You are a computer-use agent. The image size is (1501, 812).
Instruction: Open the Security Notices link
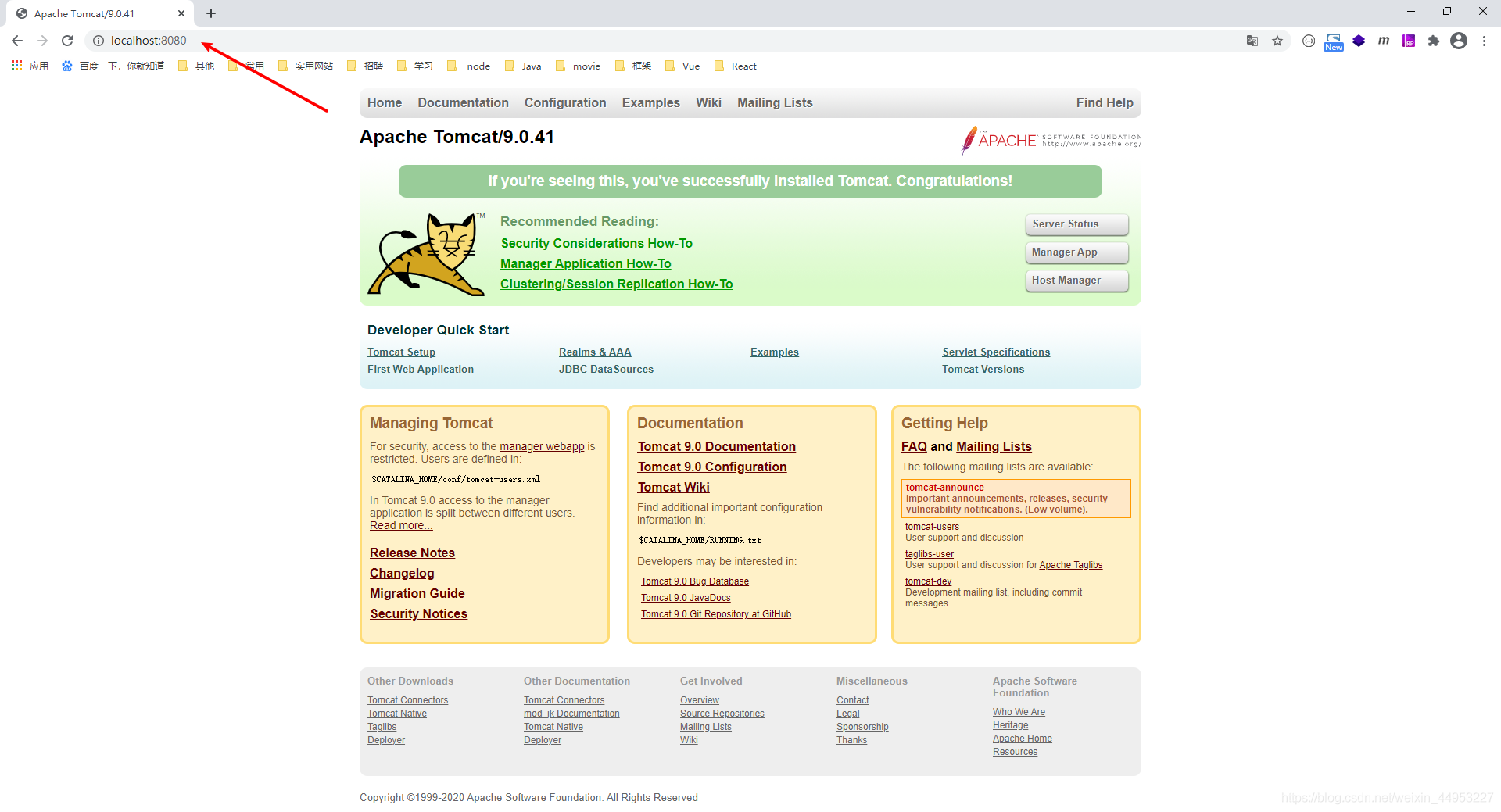click(419, 613)
